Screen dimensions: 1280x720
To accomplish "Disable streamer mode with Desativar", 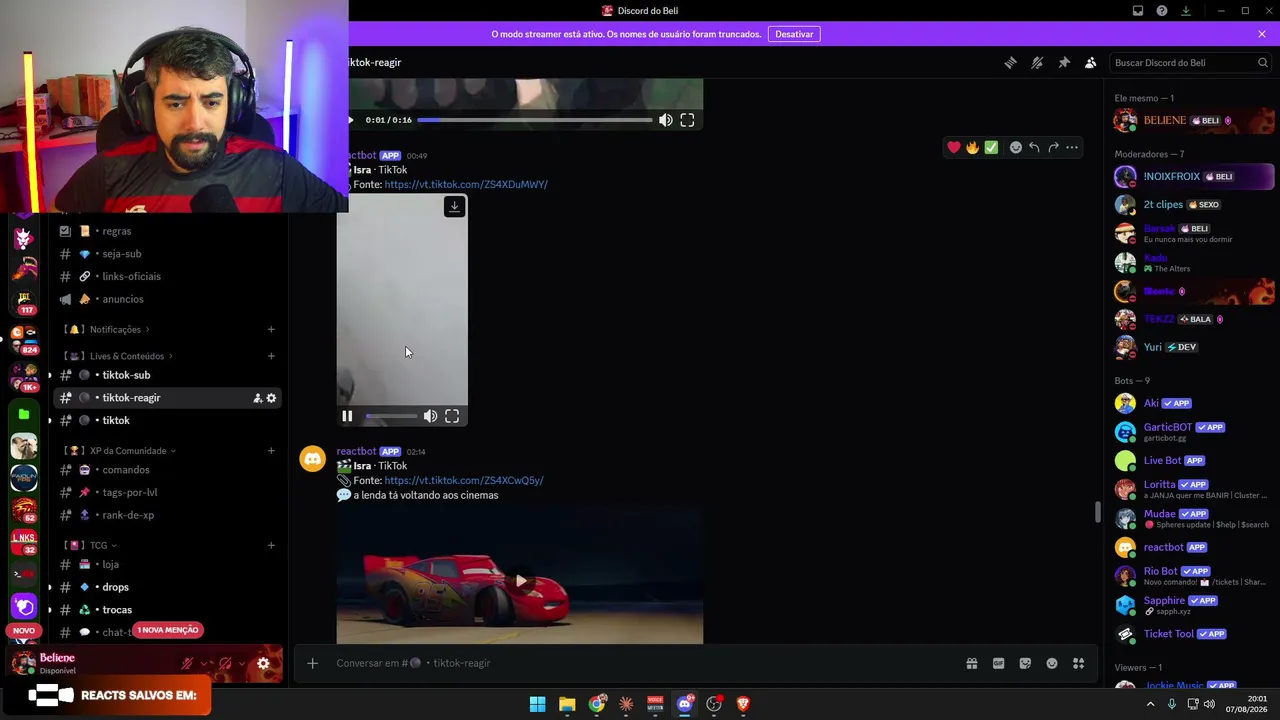I will (794, 34).
